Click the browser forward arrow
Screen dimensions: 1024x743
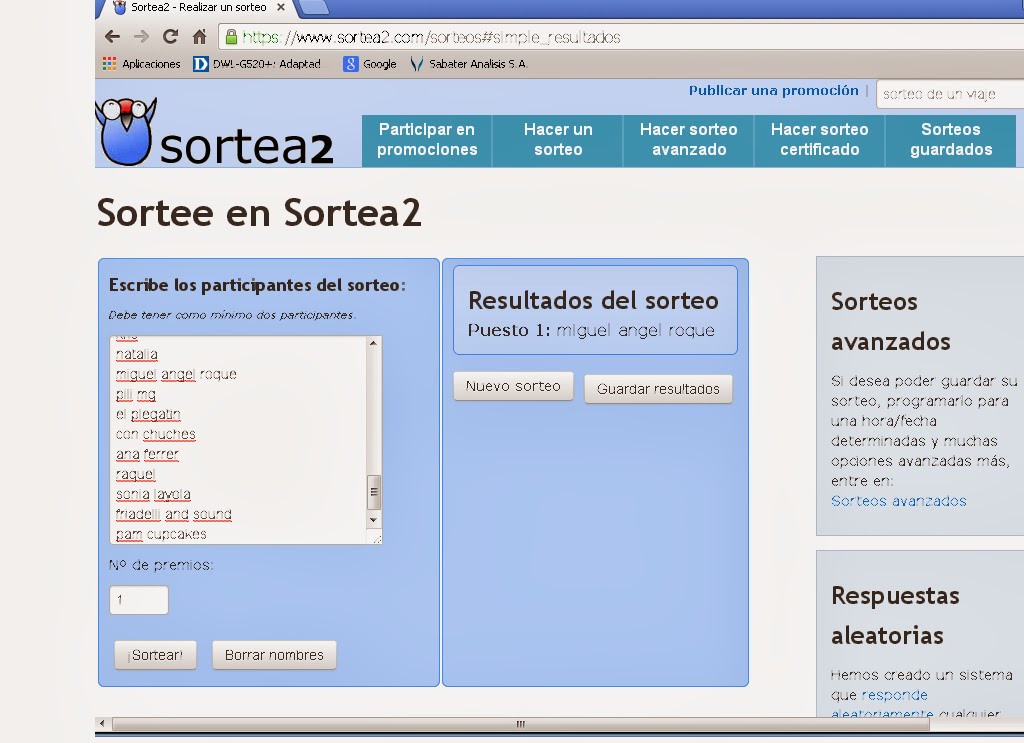(141, 37)
